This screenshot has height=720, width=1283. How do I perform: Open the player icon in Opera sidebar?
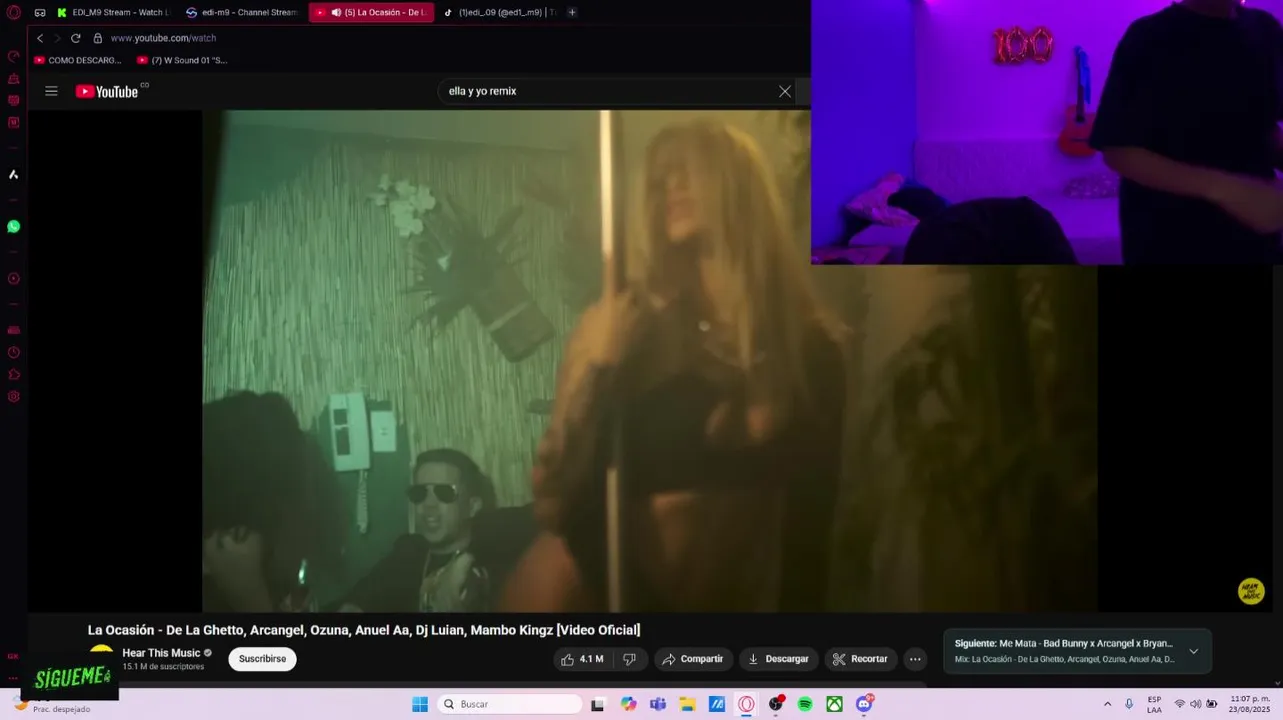[13, 278]
